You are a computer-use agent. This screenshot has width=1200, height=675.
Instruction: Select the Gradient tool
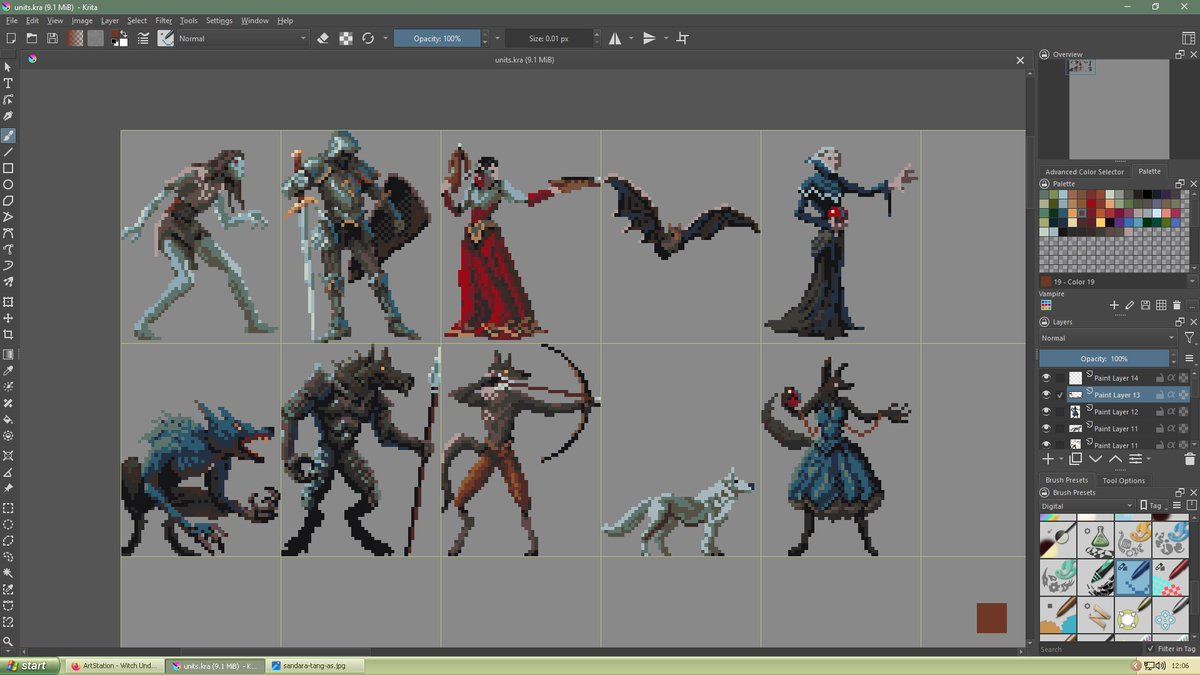(8, 354)
